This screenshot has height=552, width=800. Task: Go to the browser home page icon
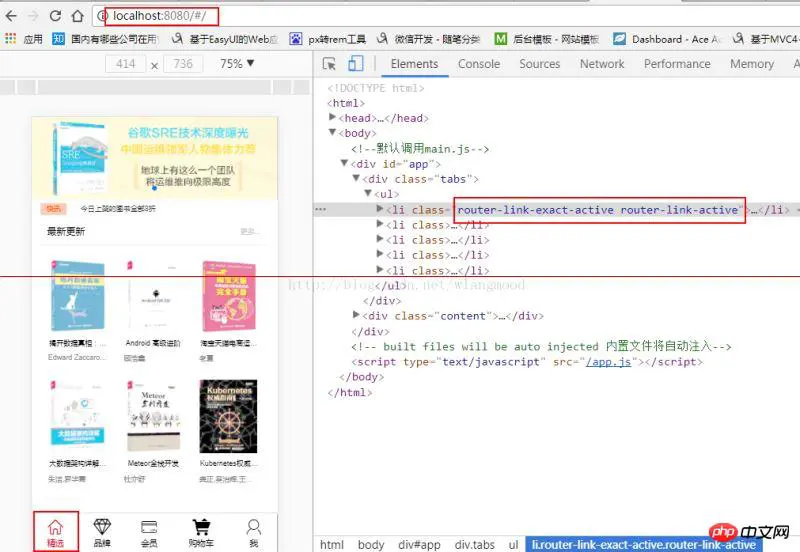77,16
